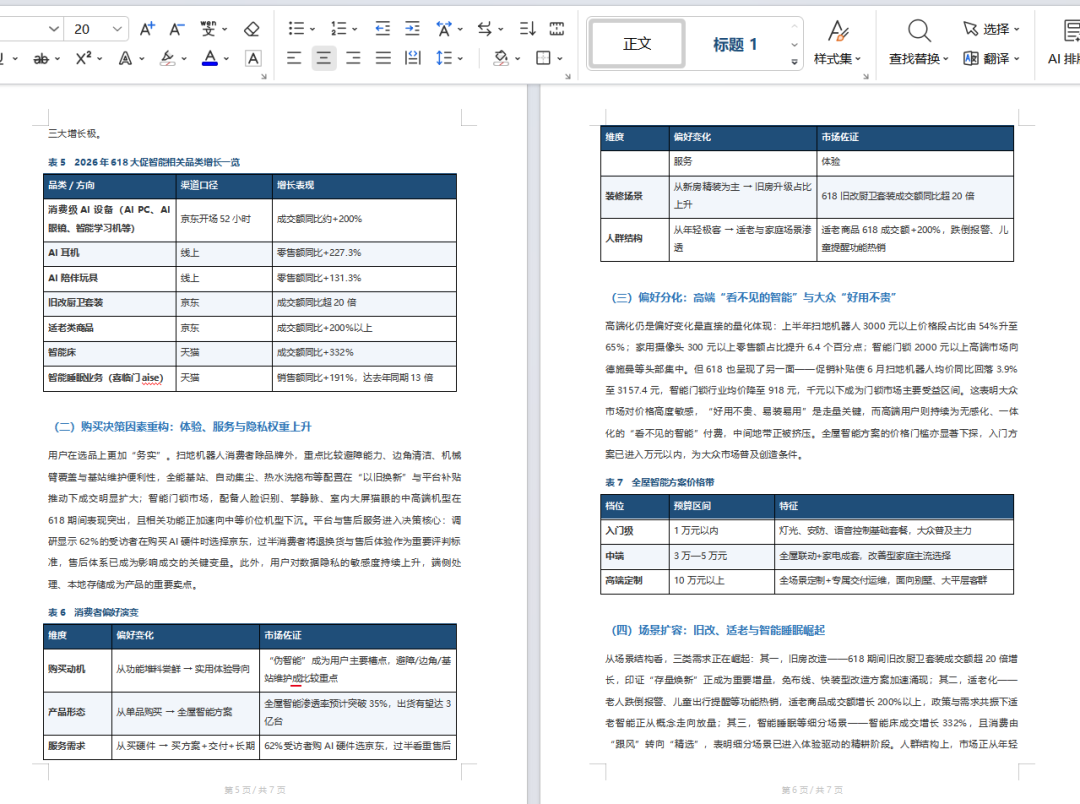Click the shading paint bucket icon
The width and height of the screenshot is (1080, 804).
coord(501,58)
